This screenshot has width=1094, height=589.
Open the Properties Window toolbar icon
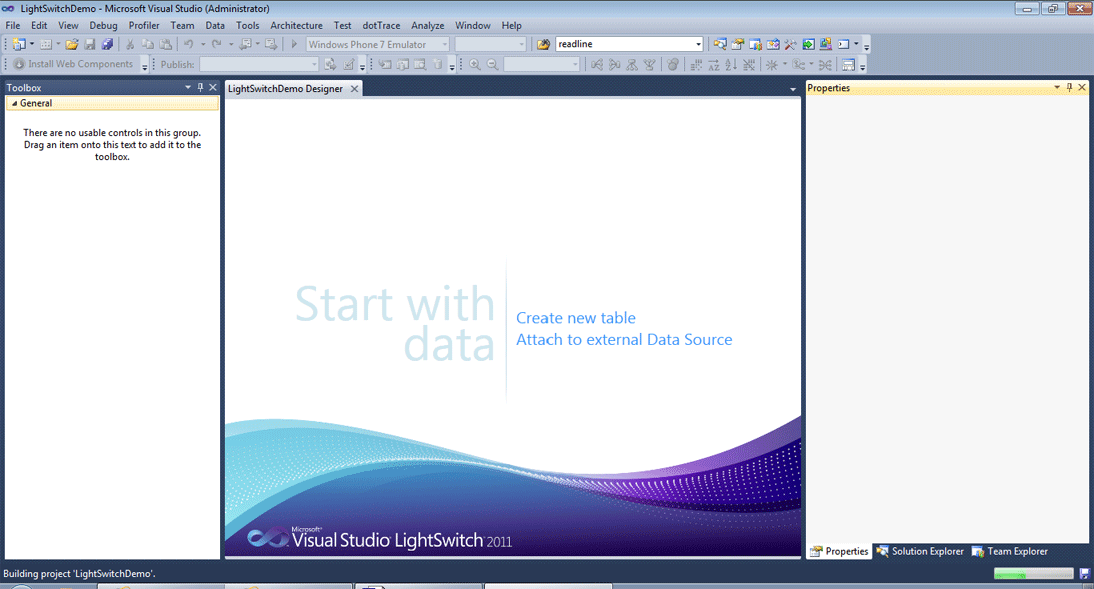tap(737, 44)
